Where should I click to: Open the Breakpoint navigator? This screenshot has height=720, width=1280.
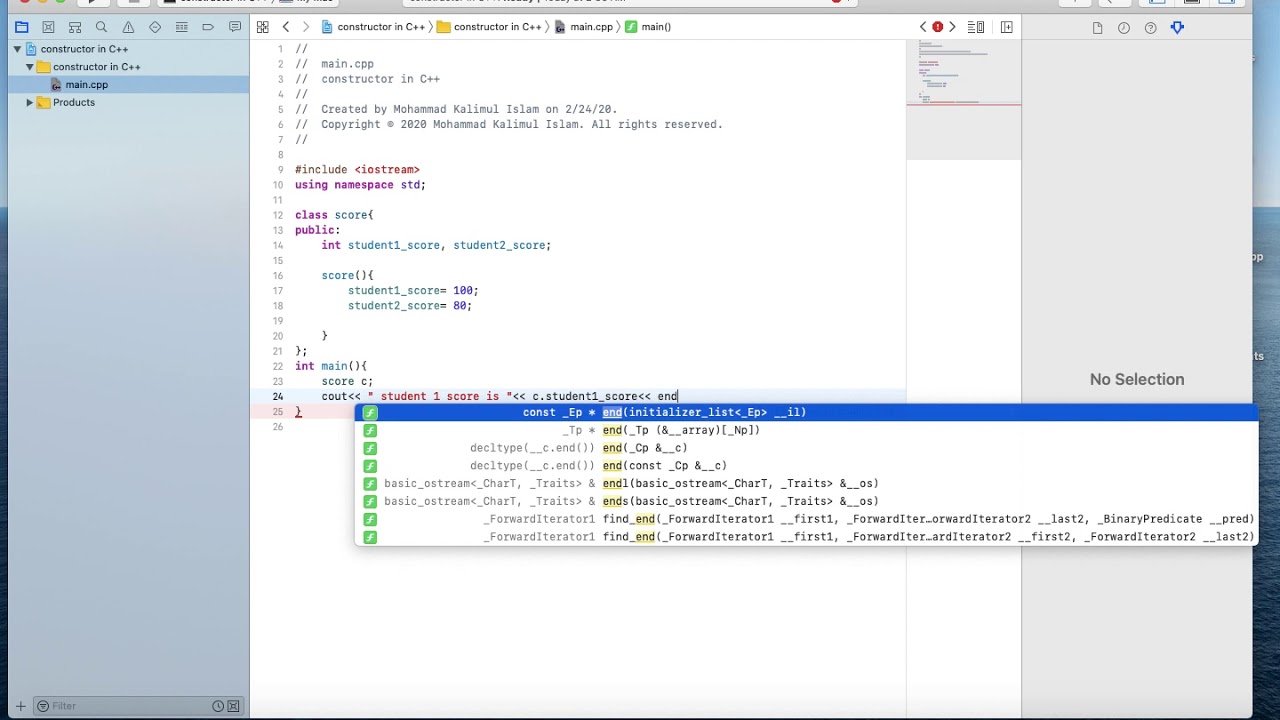click(208, 27)
